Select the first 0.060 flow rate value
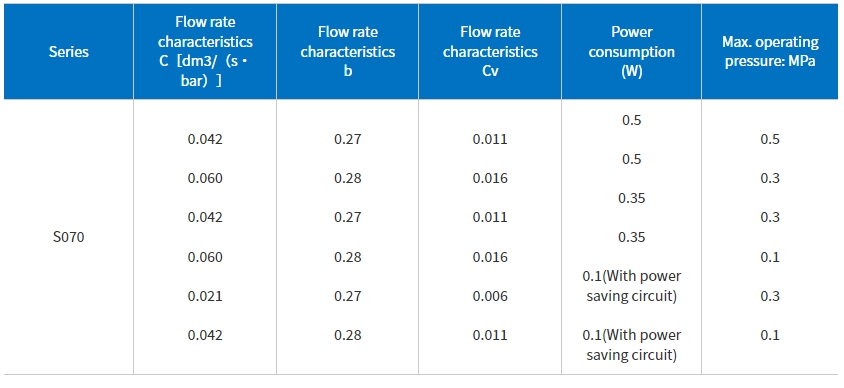844x388 pixels. [x=205, y=178]
